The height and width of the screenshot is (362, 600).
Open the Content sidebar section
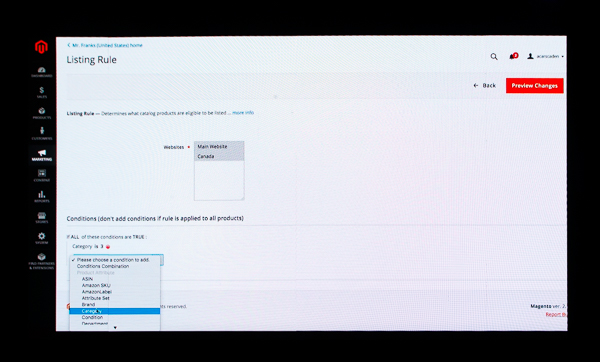pos(42,176)
